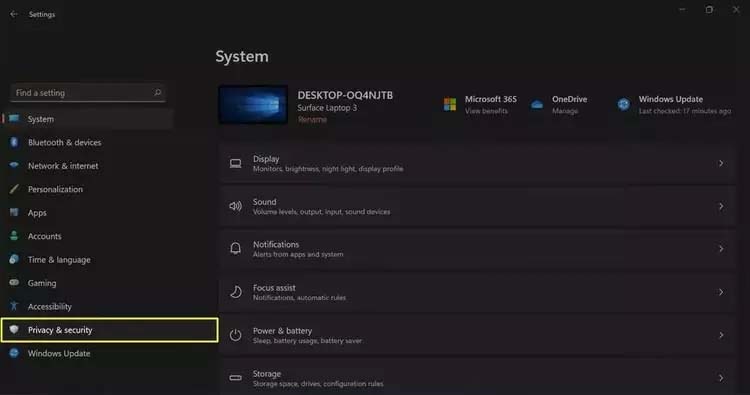The image size is (750, 395).
Task: Click the Personalization brush icon
Action: pos(14,189)
